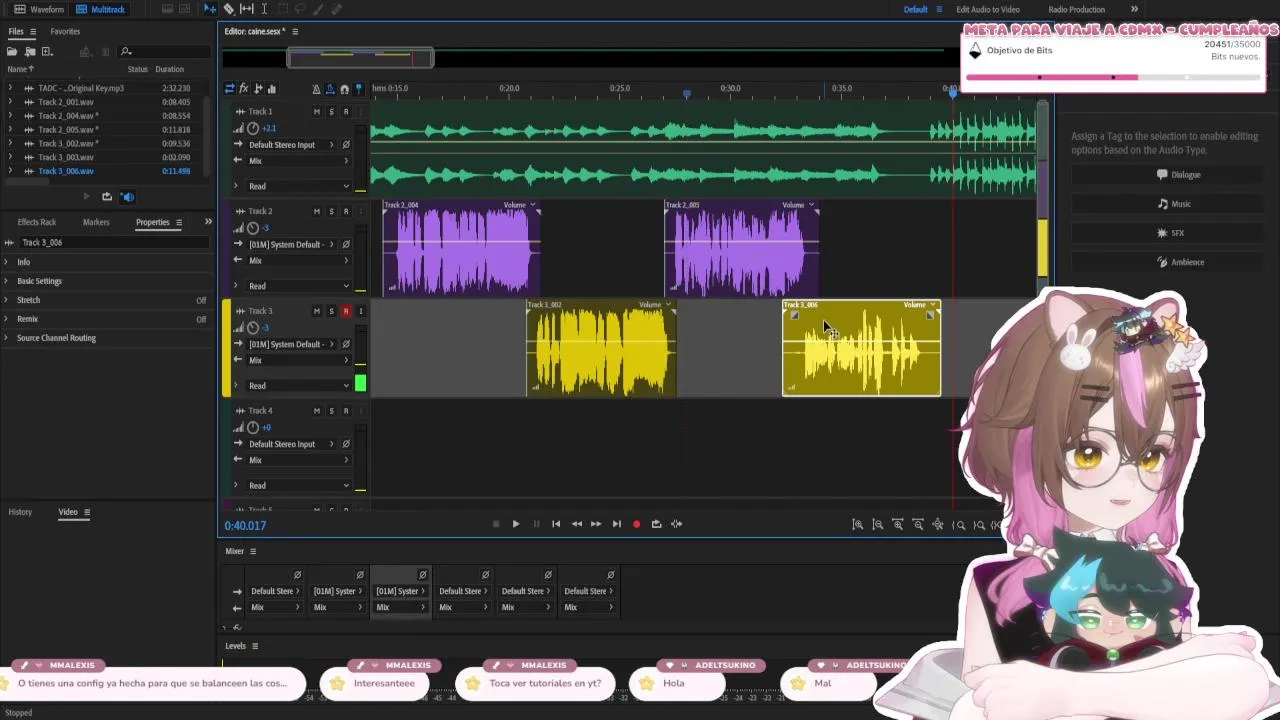Click Zoom Out (Time) icon

918,524
